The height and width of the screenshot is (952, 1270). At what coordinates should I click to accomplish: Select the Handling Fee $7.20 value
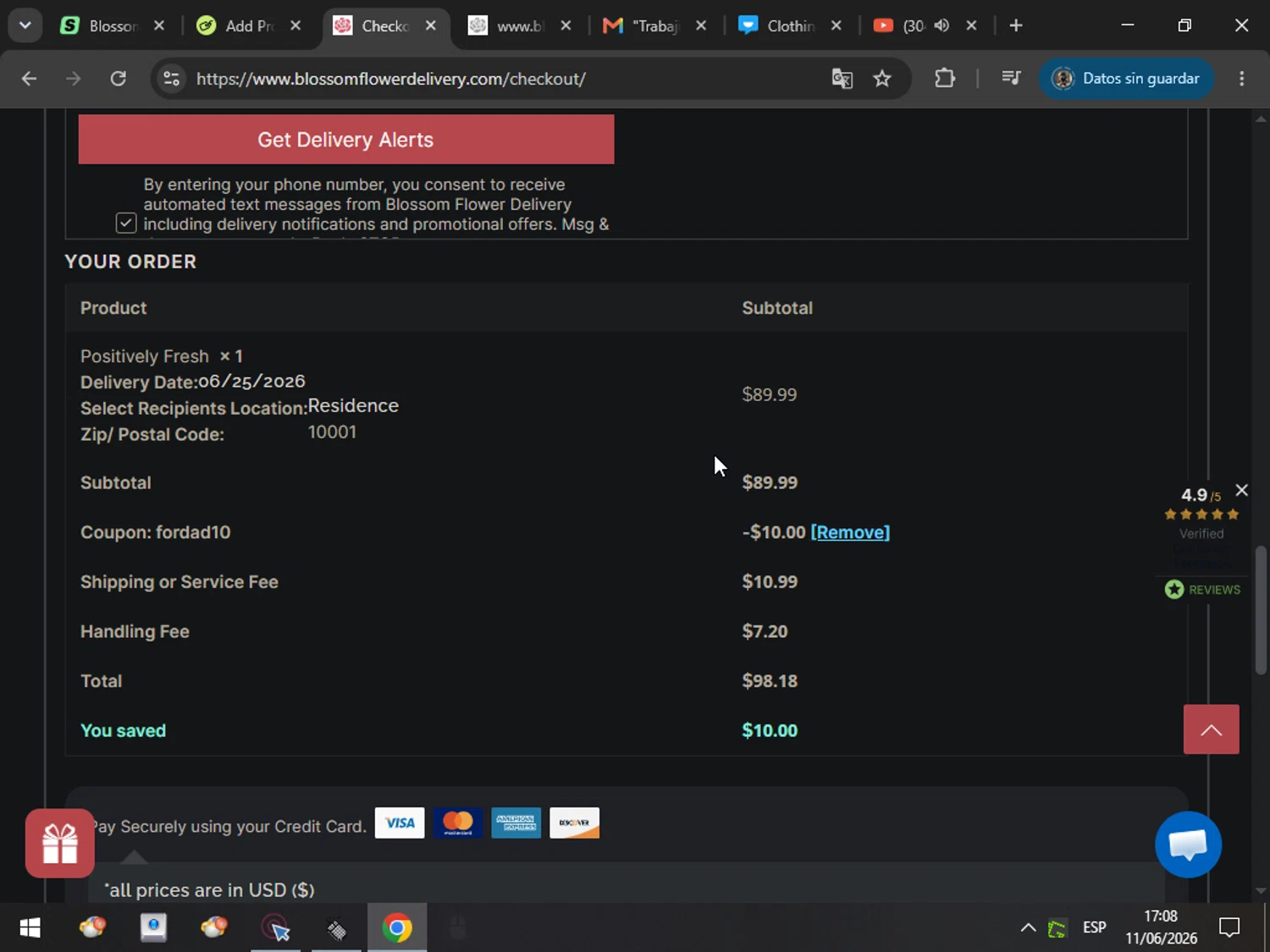pyautogui.click(x=765, y=631)
